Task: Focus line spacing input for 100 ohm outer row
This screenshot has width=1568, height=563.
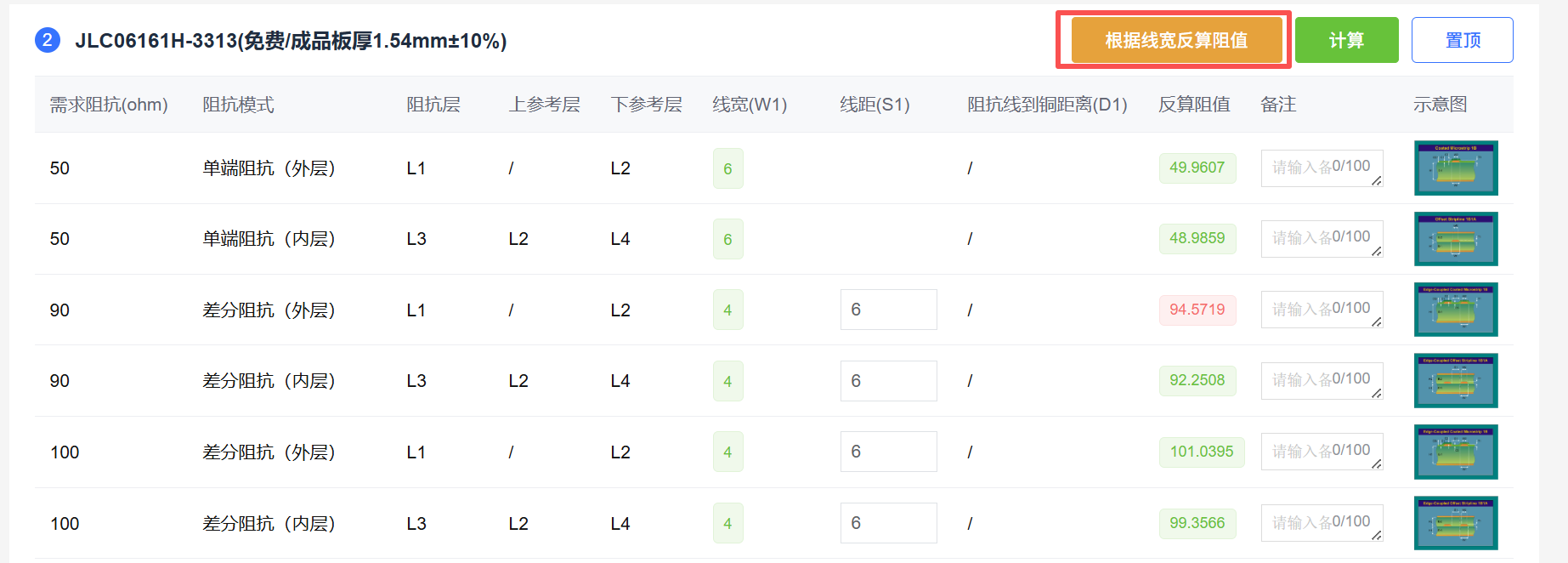Action: coord(888,452)
